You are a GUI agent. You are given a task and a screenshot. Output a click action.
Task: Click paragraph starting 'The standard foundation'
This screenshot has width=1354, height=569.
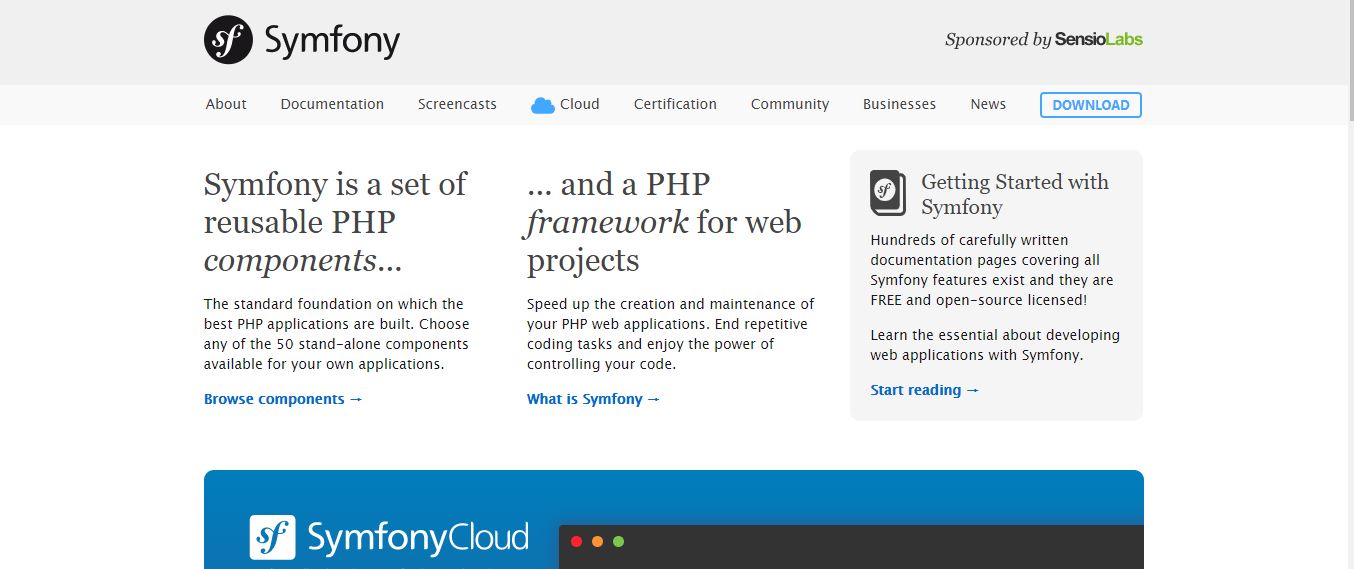(337, 334)
